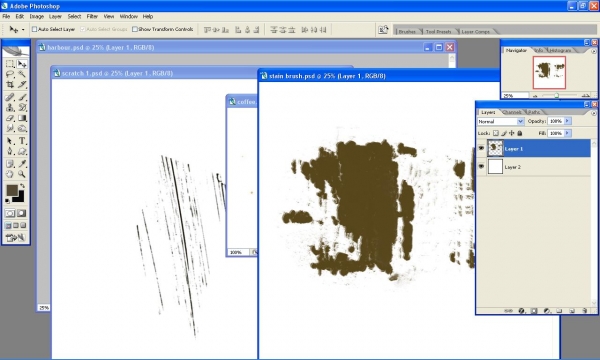Open the Brushes palette tab
Screen dimensions: 600x360
point(407,32)
